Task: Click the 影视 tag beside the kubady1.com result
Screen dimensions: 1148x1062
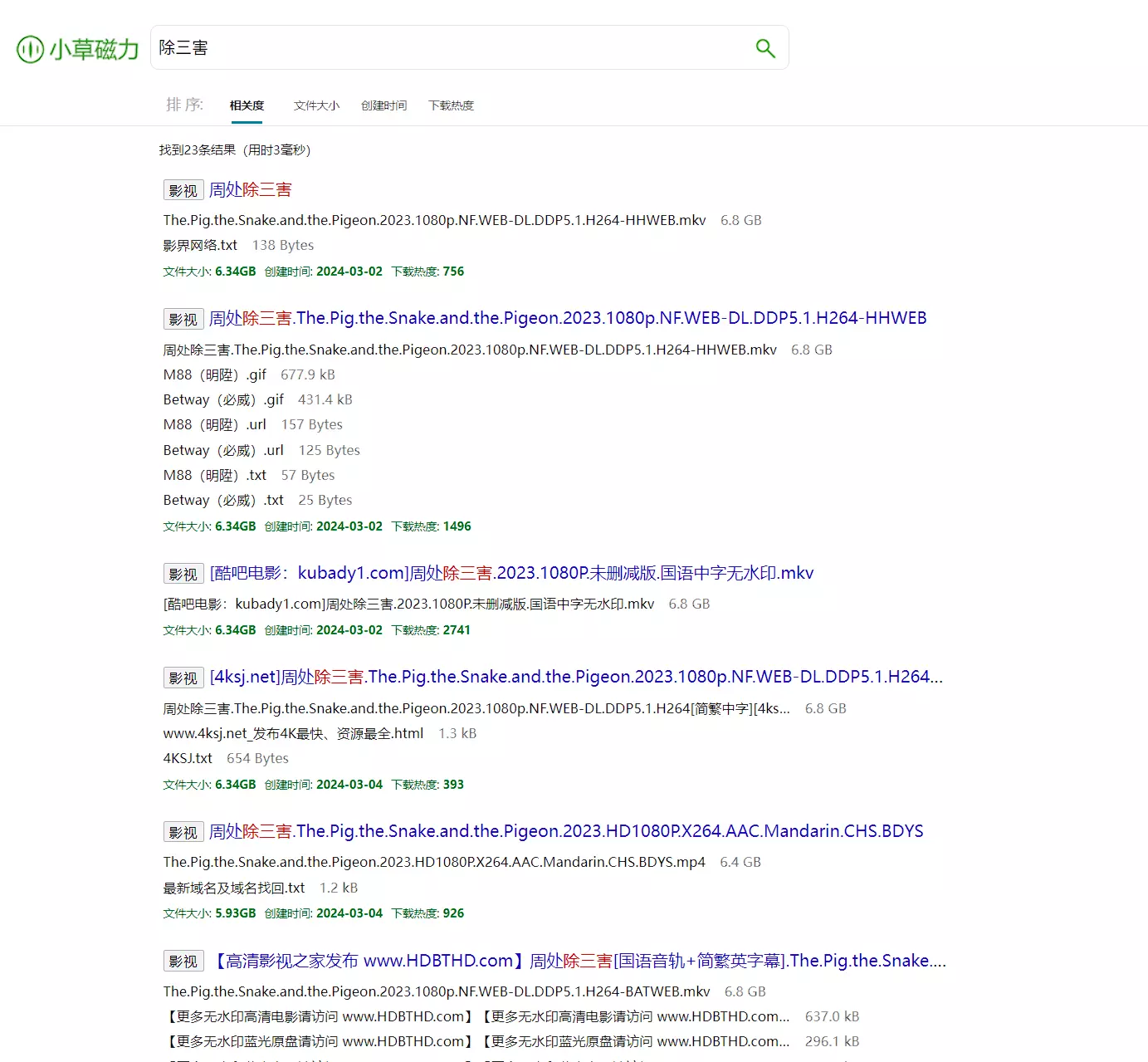Action: click(x=183, y=574)
